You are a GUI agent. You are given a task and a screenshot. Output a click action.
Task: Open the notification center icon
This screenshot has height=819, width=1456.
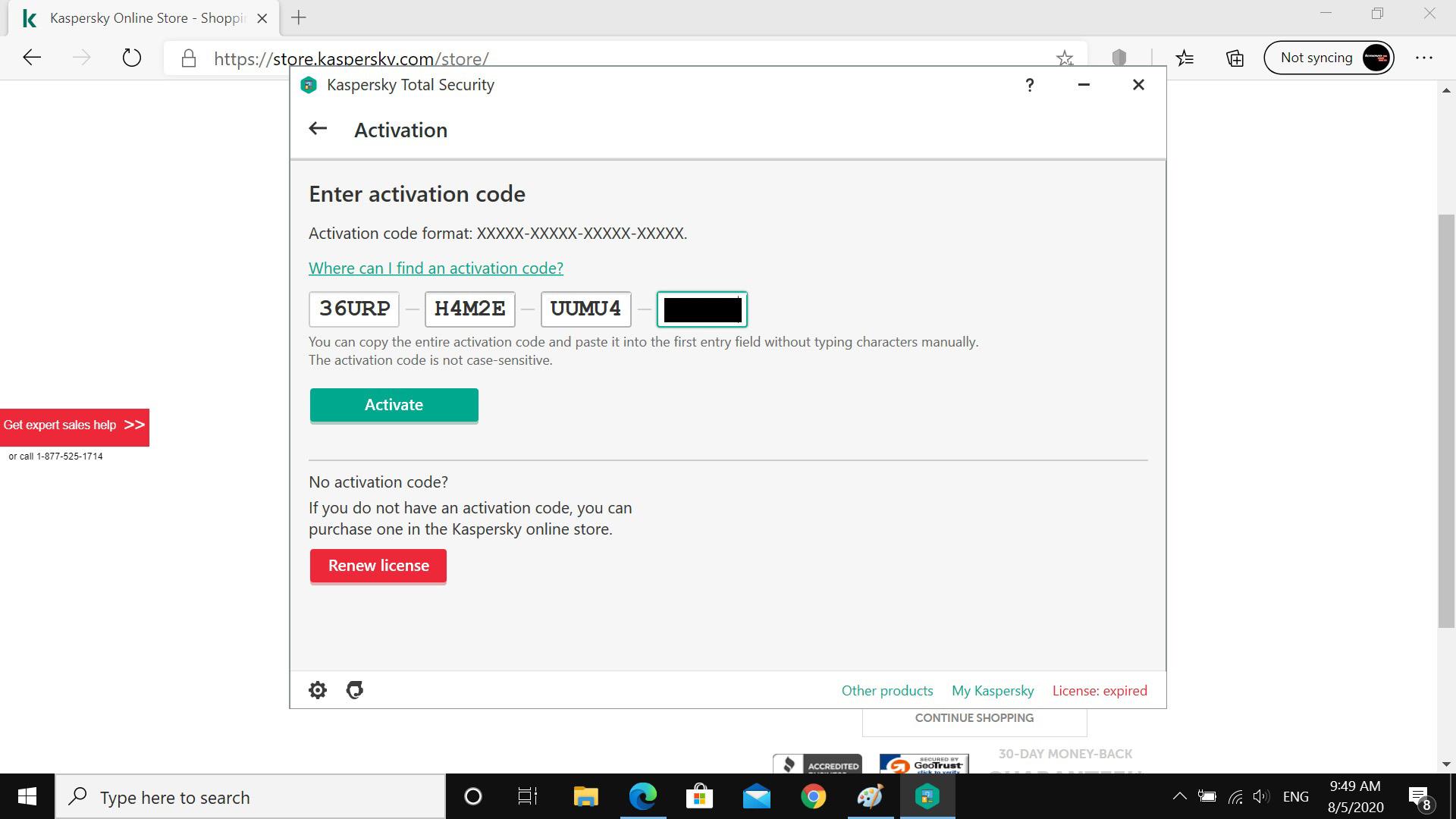click(x=1420, y=798)
